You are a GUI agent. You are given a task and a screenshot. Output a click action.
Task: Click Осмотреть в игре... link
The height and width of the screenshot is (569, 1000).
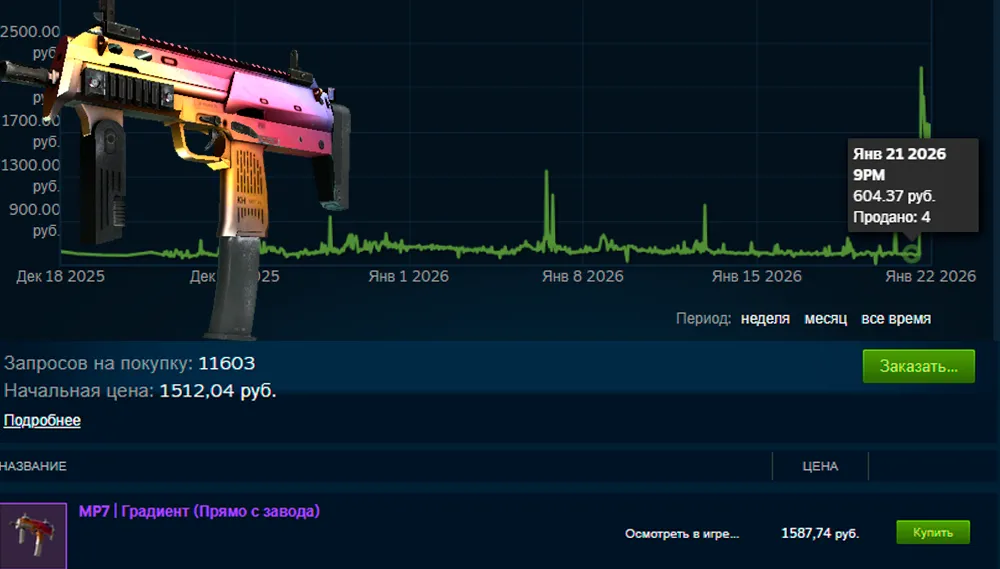682,533
